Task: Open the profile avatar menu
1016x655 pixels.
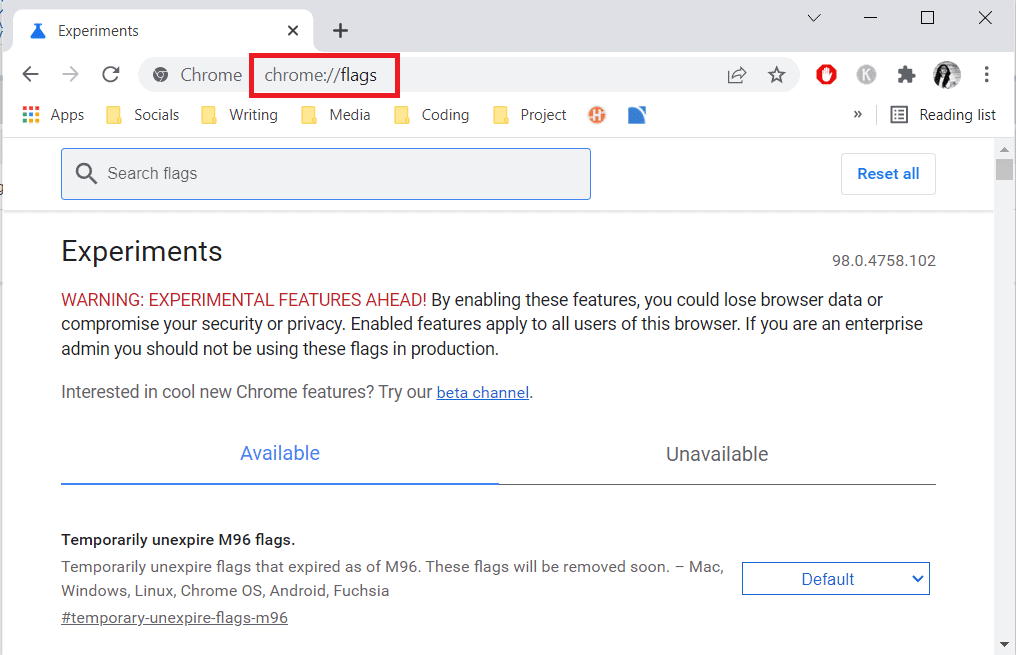Action: tap(947, 75)
